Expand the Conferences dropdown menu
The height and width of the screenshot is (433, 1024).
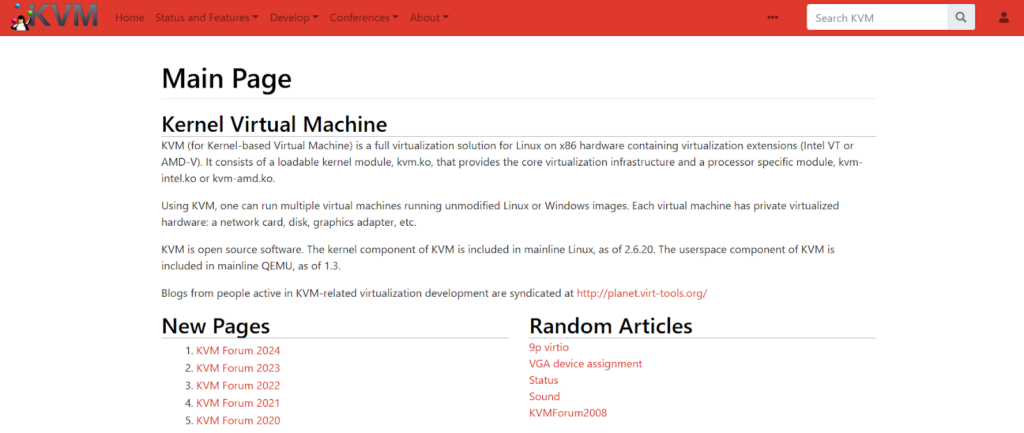click(x=364, y=18)
